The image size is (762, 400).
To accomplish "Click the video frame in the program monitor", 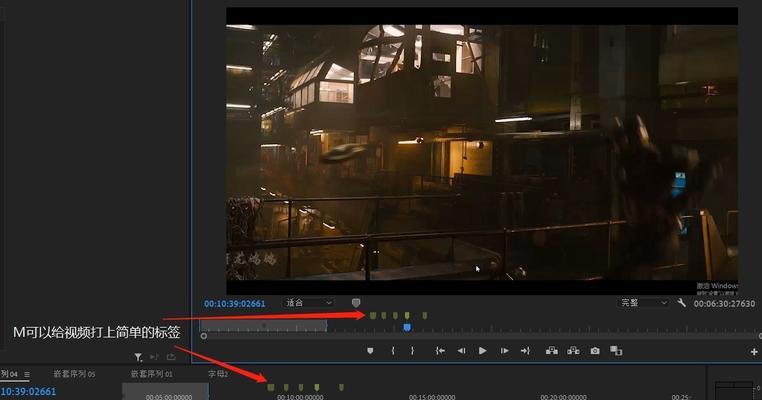I will [482, 151].
